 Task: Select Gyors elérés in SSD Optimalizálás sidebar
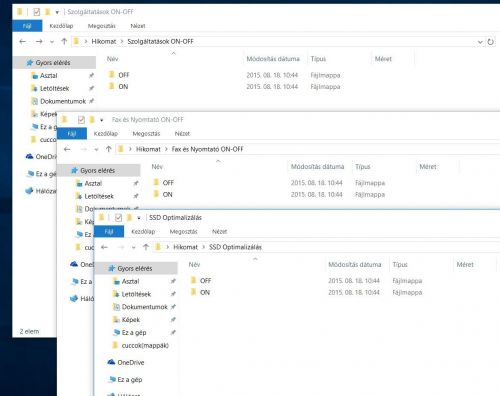136,268
